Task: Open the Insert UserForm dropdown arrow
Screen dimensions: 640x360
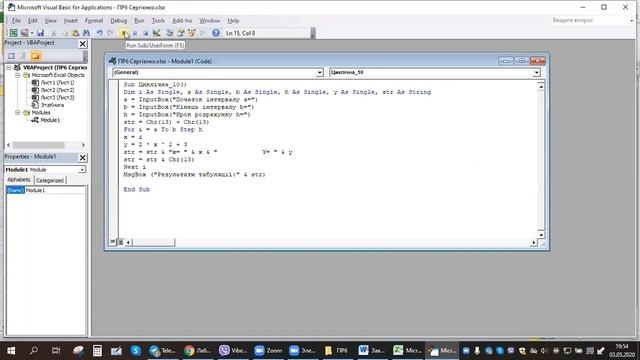Action: (x=32, y=33)
